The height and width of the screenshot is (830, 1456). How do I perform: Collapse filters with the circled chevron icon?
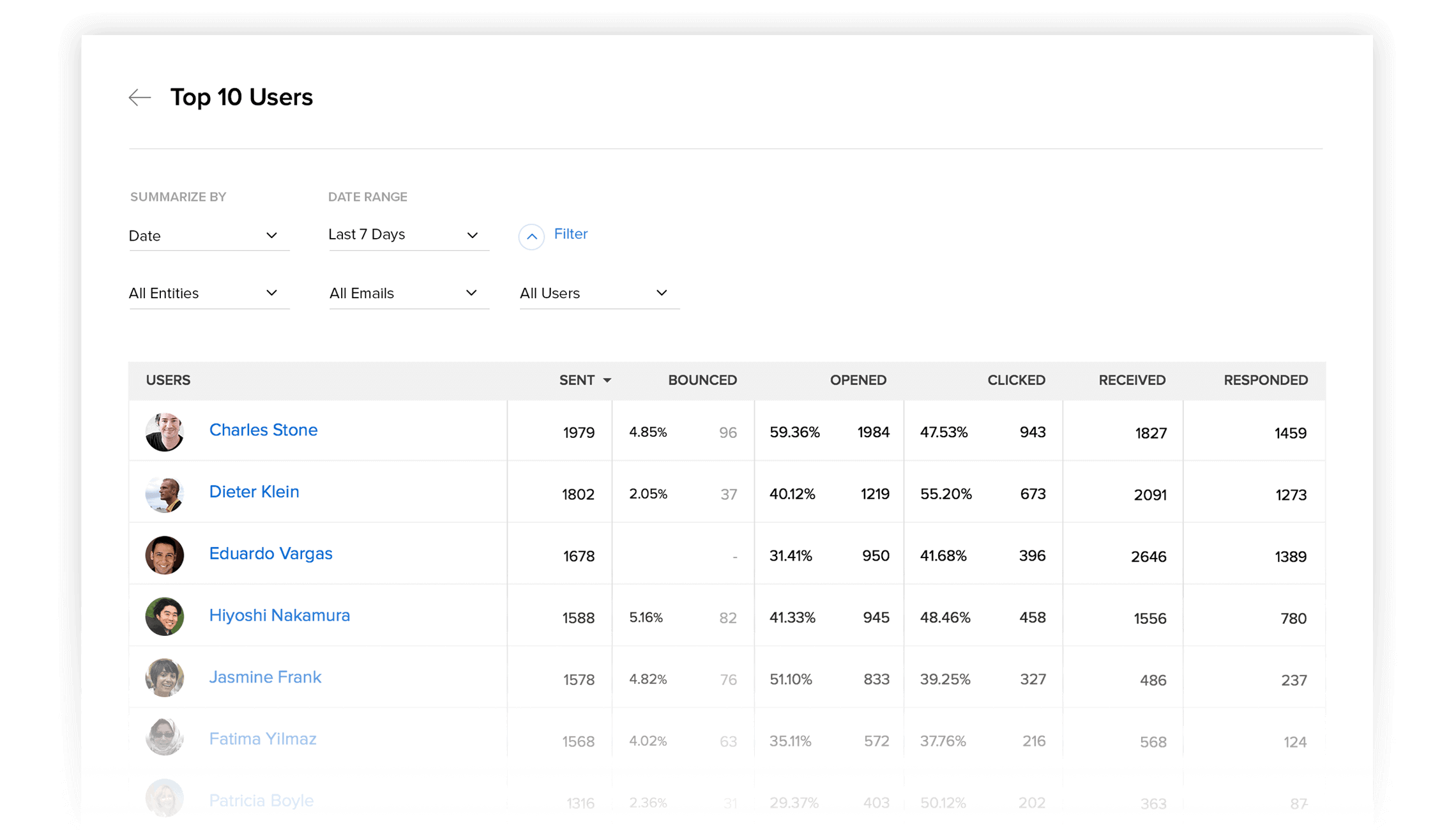(x=531, y=236)
